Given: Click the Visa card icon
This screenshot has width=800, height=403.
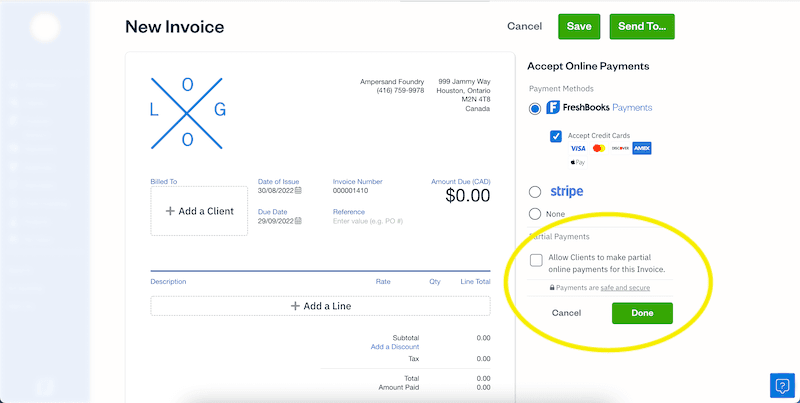Looking at the screenshot, I should pyautogui.click(x=577, y=148).
